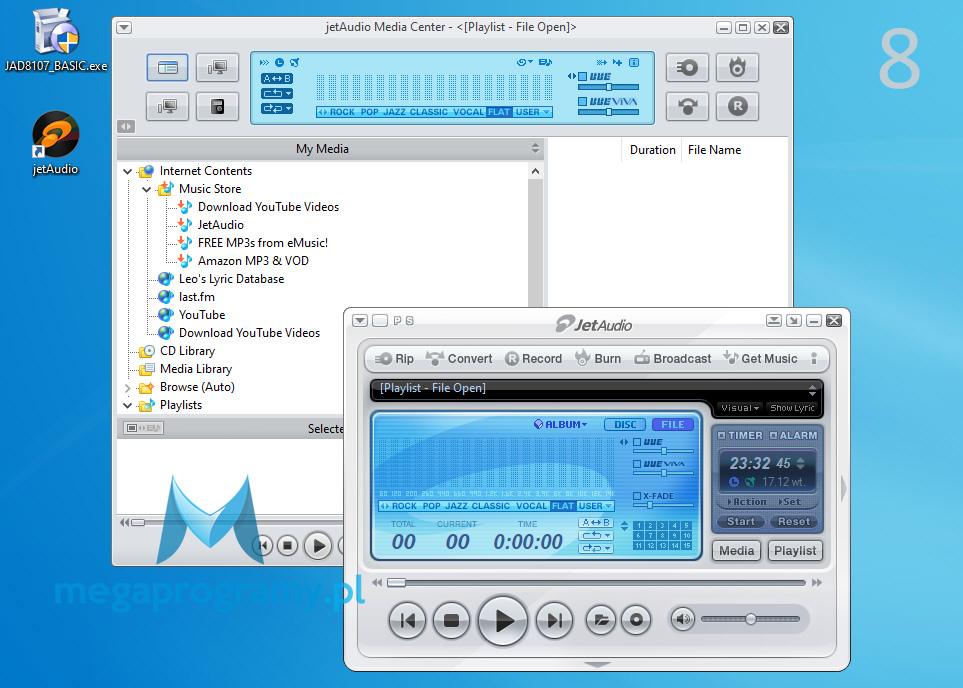Click the first view mode icon in Media Center

coord(167,67)
